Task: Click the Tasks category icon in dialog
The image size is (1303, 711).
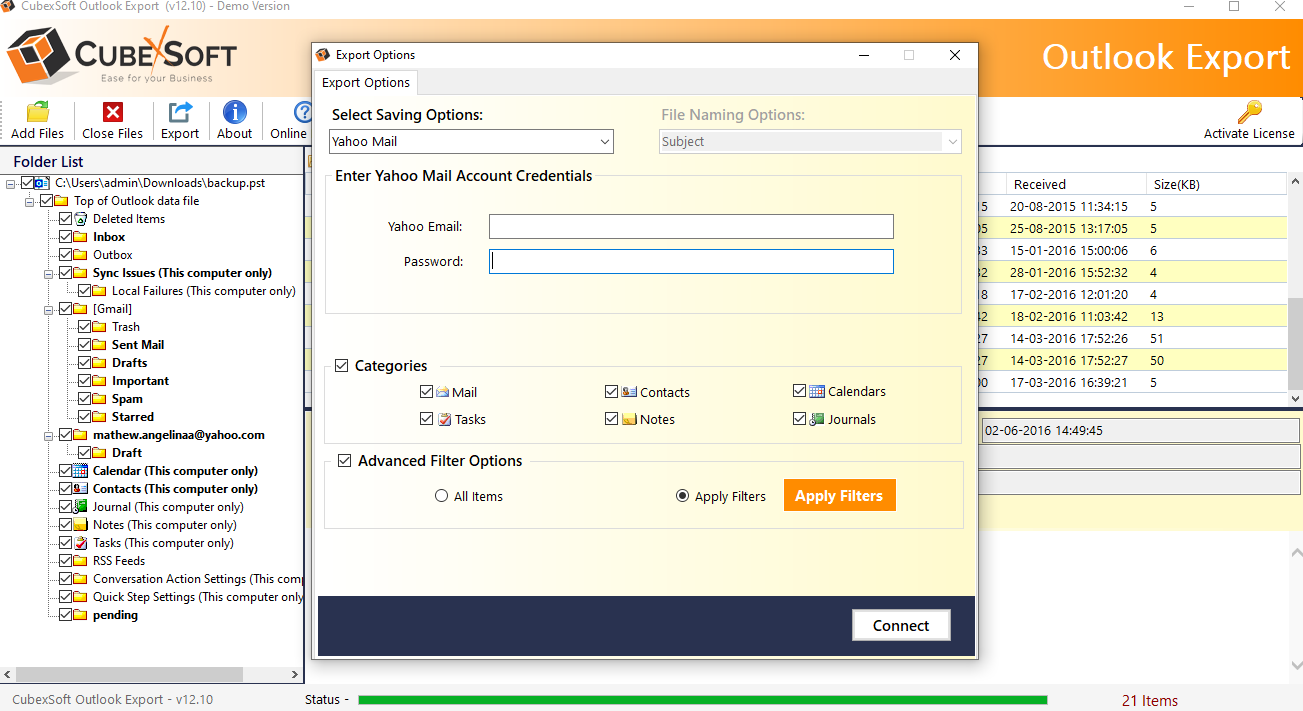Action: pyautogui.click(x=444, y=419)
